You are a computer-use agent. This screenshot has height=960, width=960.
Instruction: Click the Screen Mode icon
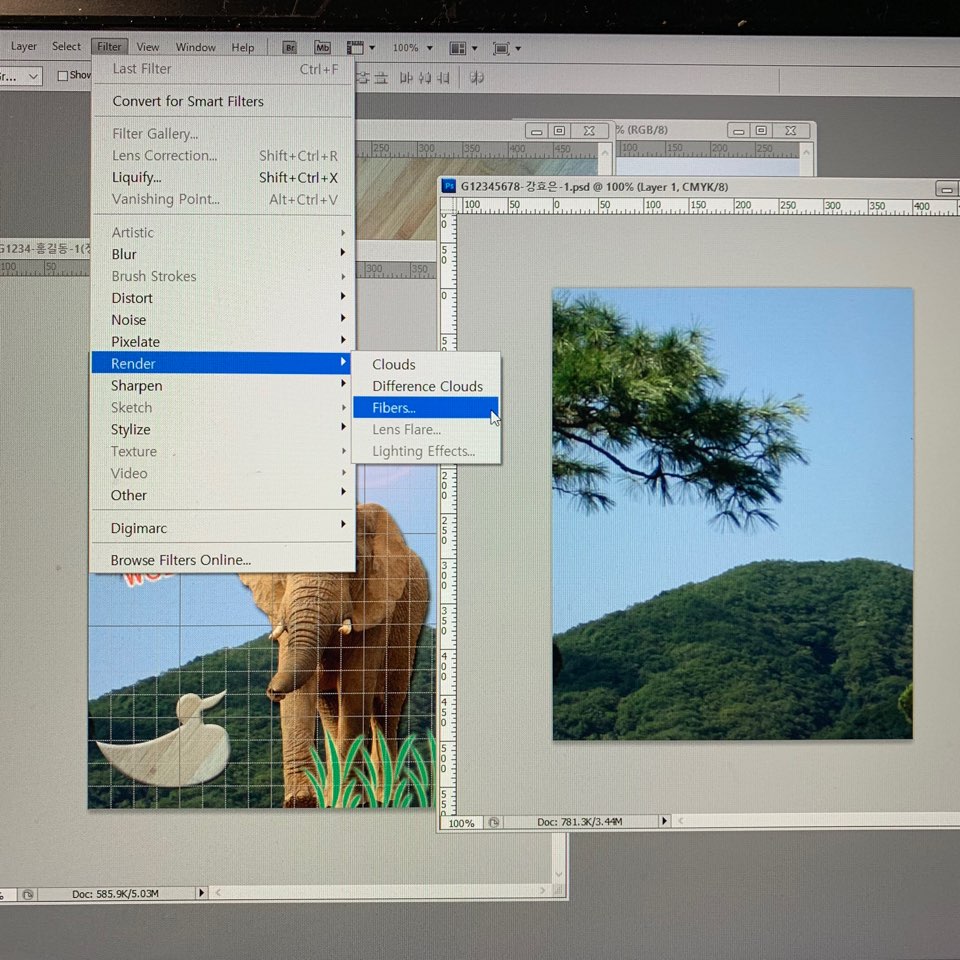pos(501,47)
